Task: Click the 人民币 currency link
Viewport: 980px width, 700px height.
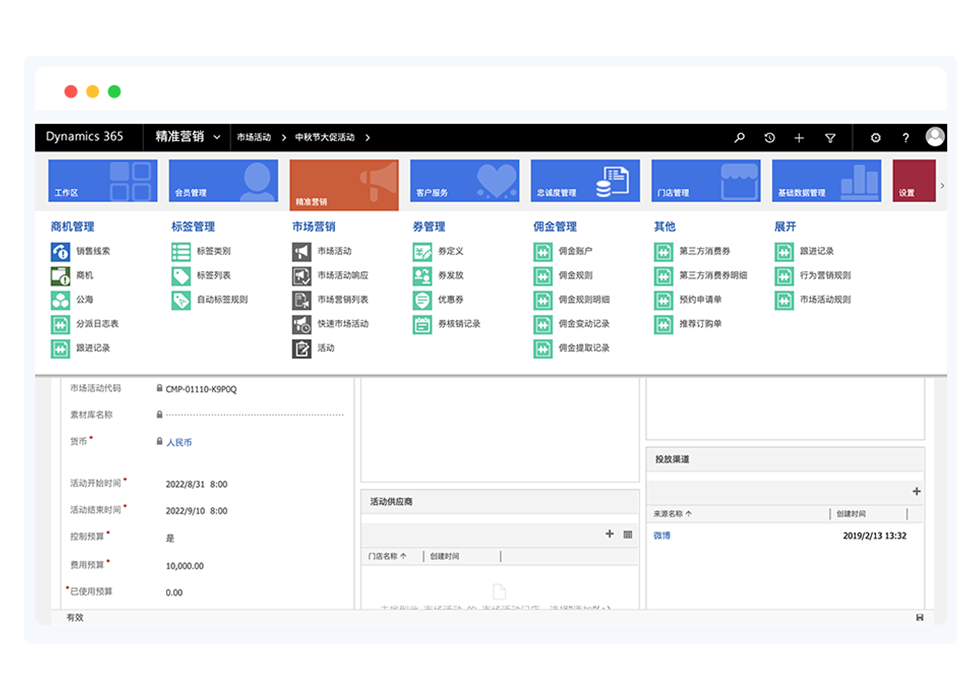Action: [x=179, y=441]
